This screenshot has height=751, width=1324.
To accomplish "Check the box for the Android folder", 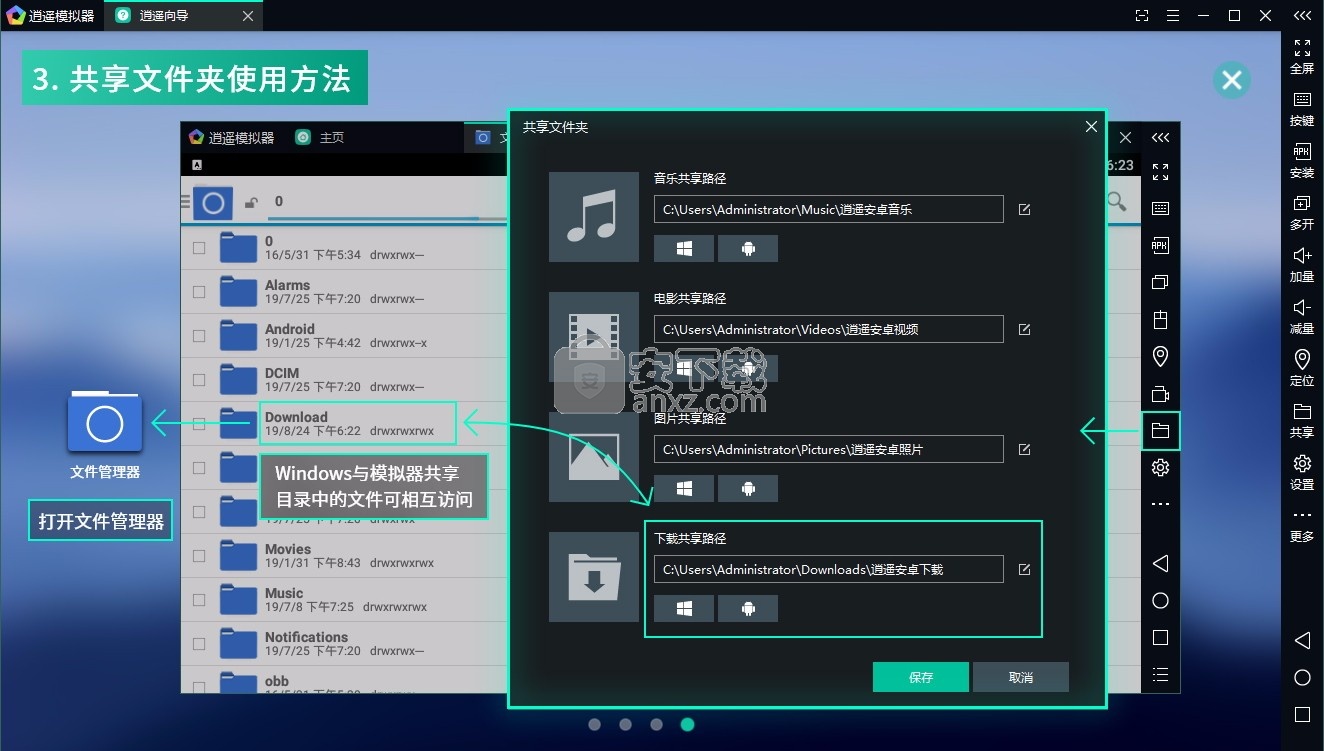I will click(199, 336).
